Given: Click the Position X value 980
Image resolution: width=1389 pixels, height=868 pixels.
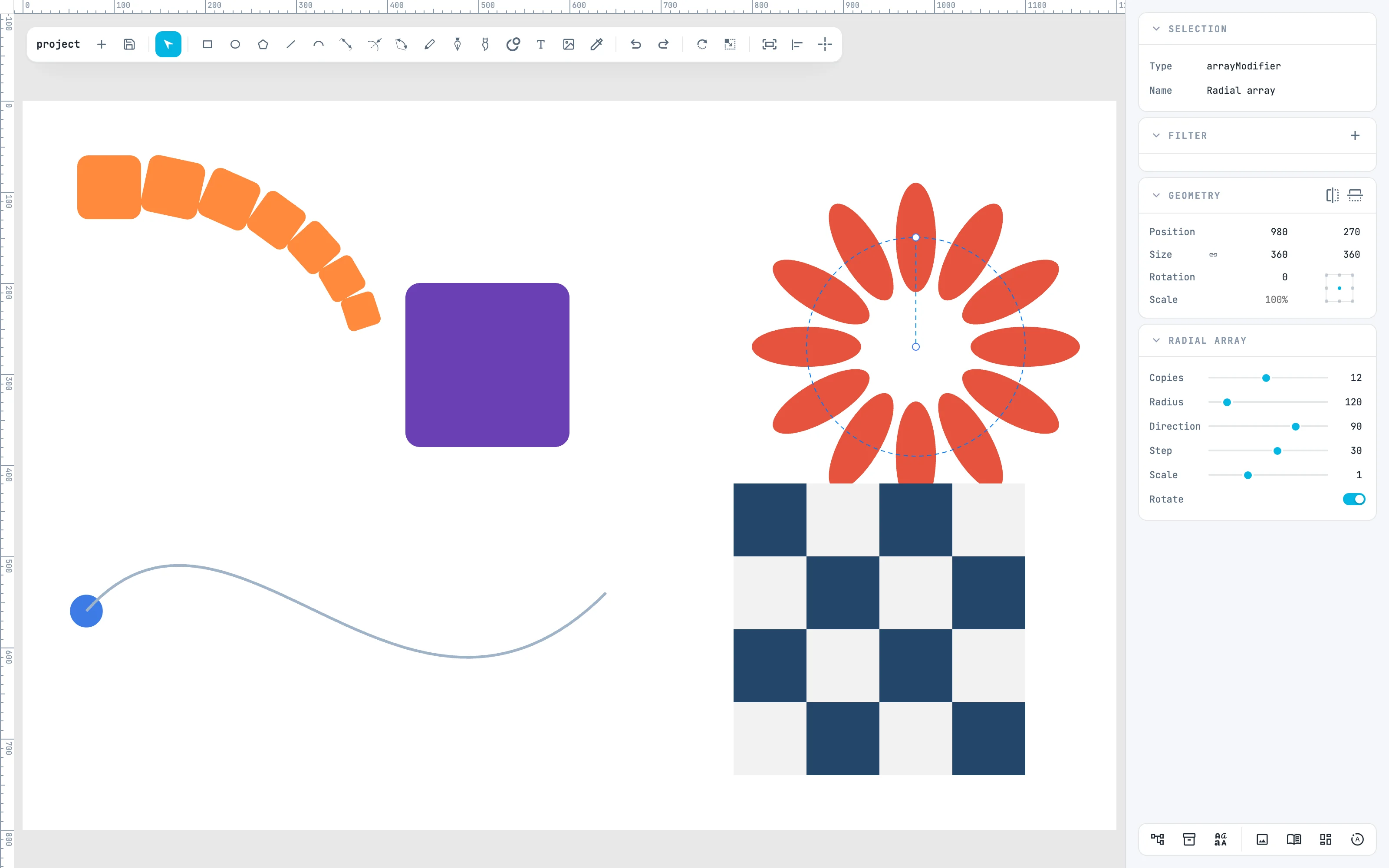Looking at the screenshot, I should [x=1279, y=232].
